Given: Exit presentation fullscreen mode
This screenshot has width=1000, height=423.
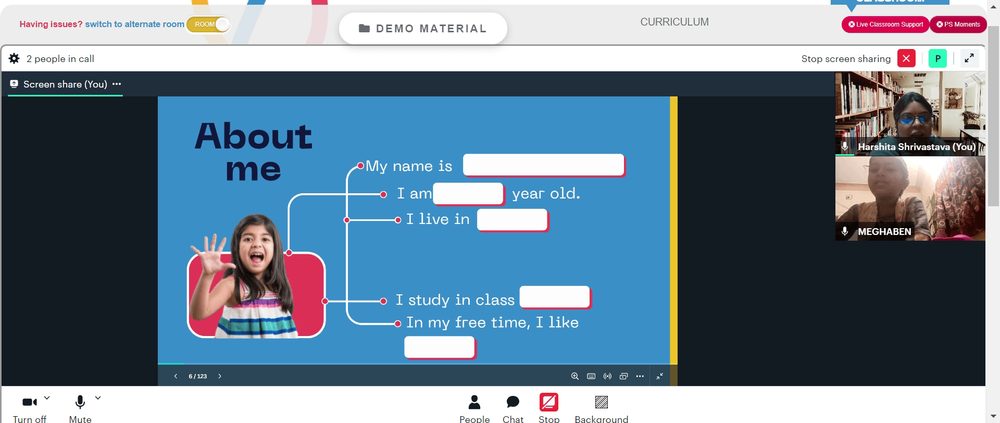Looking at the screenshot, I should click(659, 376).
